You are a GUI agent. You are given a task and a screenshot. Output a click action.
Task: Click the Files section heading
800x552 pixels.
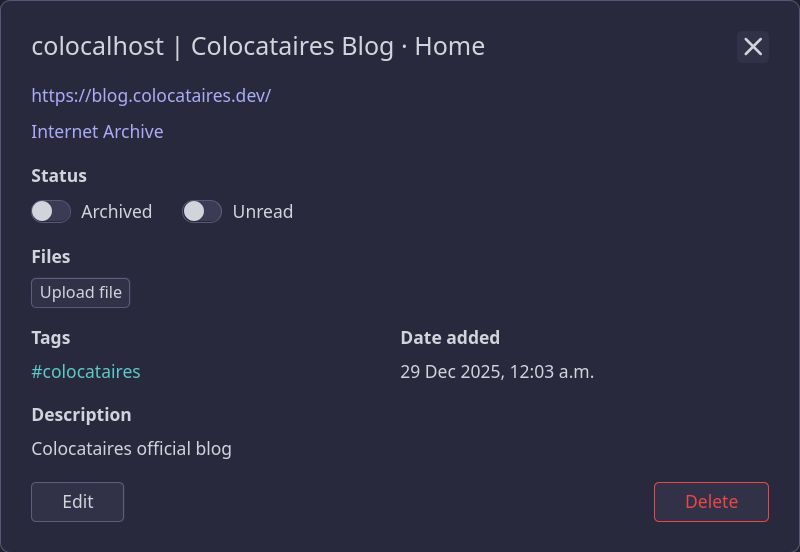(51, 257)
